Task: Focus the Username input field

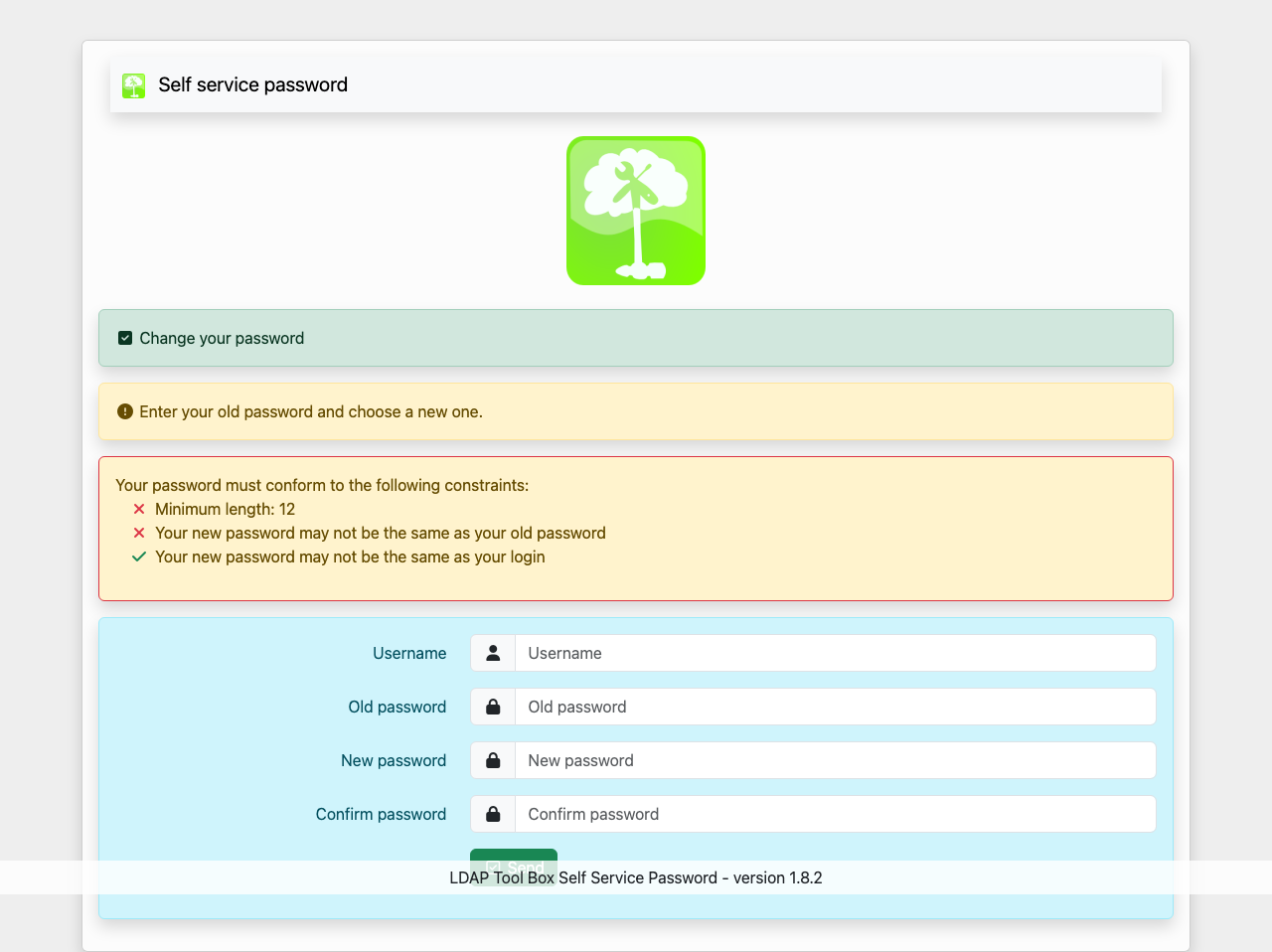Action: [836, 653]
